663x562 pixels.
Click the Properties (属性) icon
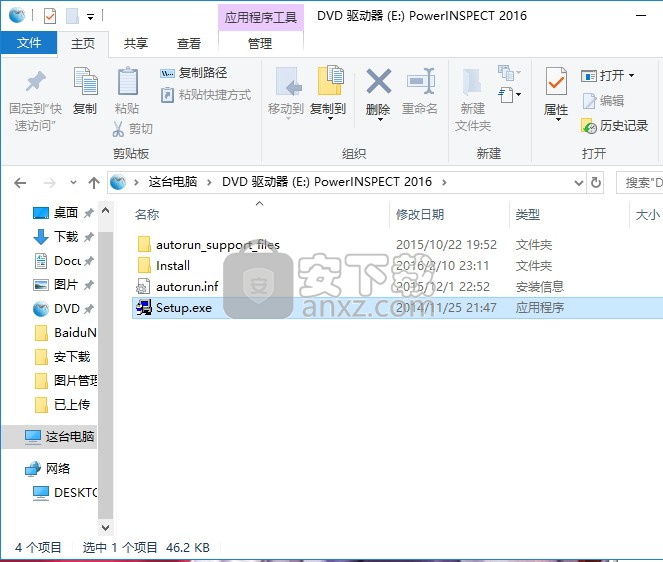[x=556, y=81]
